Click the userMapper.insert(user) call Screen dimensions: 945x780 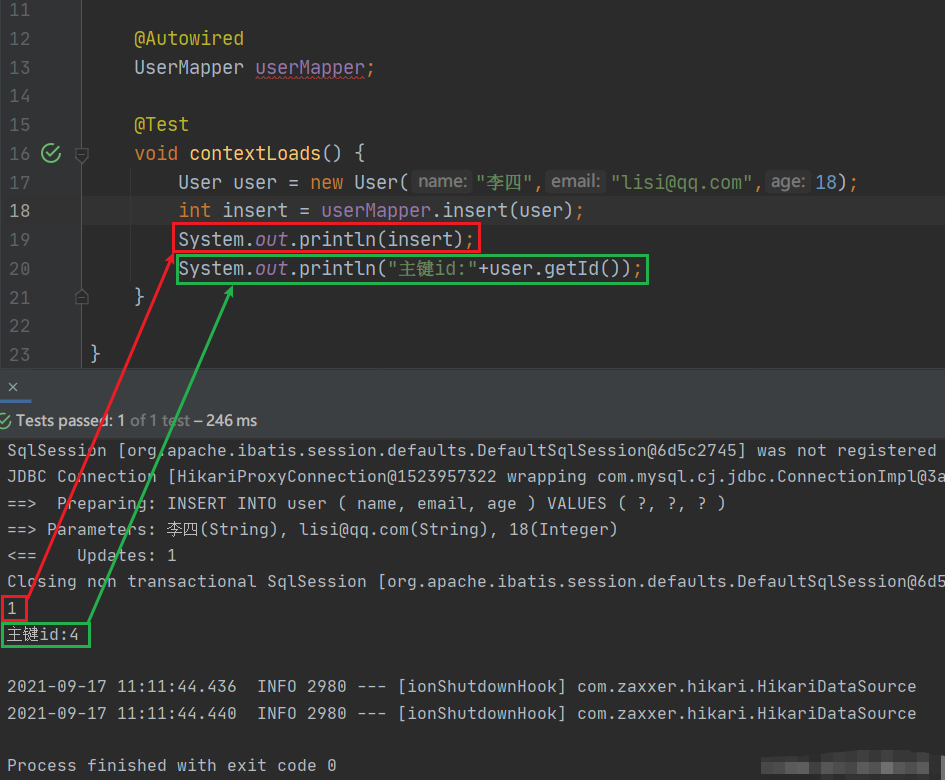pos(446,210)
